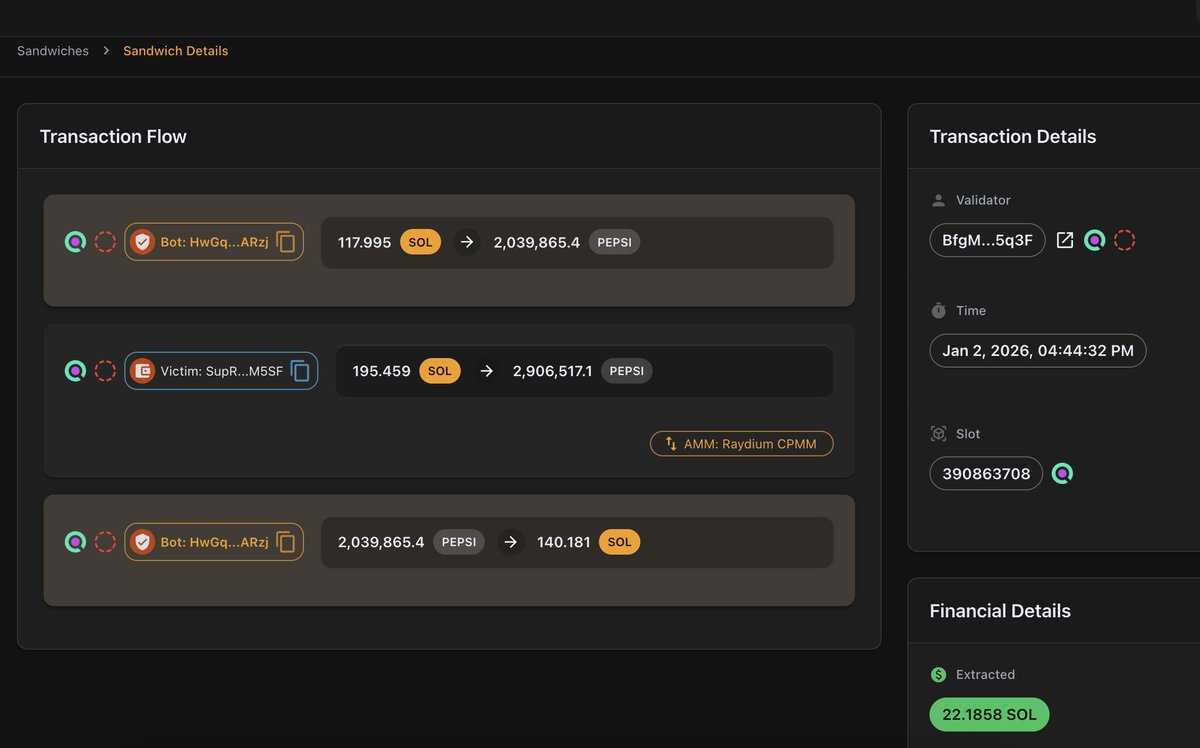The height and width of the screenshot is (748, 1200).
Task: Open validator BfgM...5q3F
Action: point(988,240)
